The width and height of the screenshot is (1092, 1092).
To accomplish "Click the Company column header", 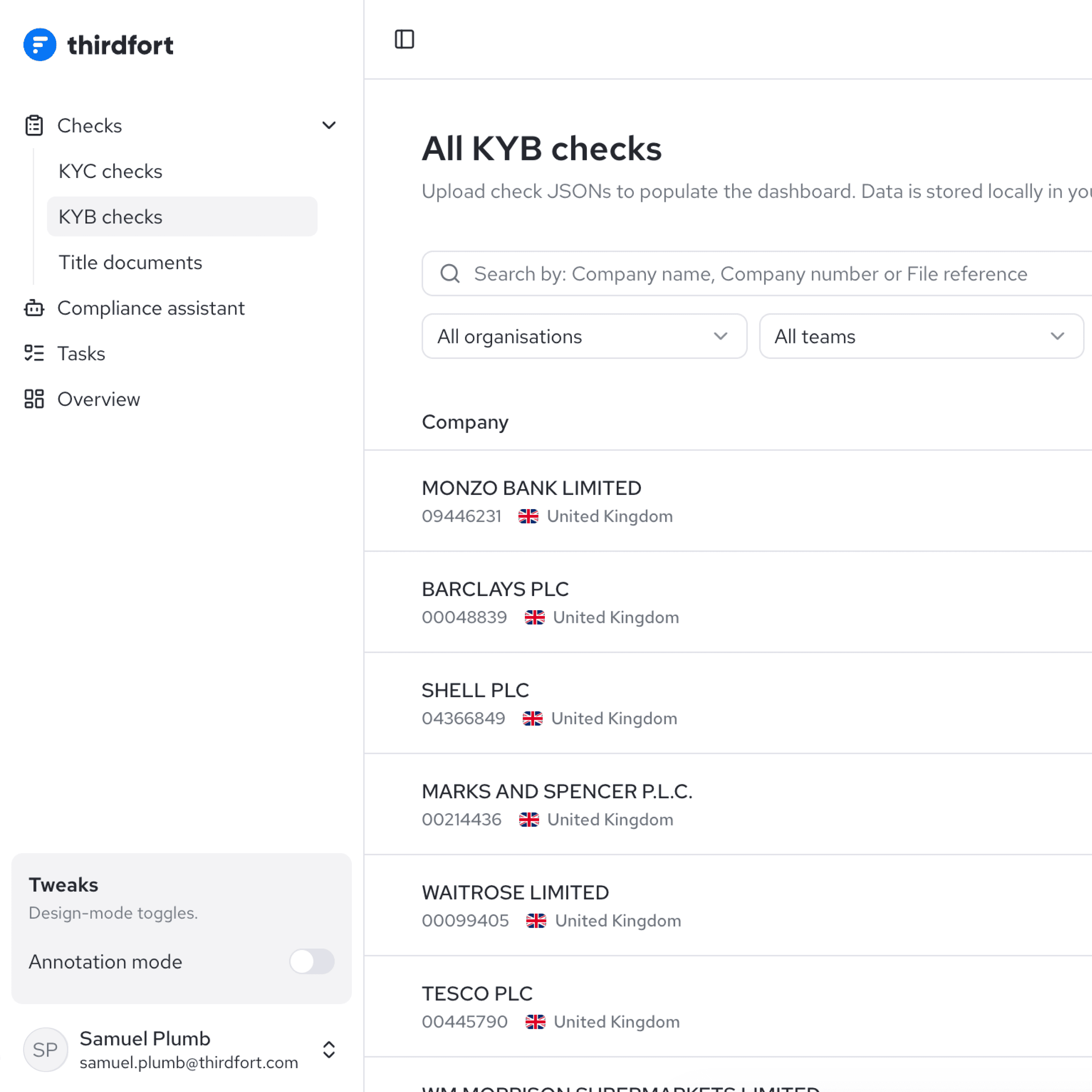I will [x=465, y=422].
